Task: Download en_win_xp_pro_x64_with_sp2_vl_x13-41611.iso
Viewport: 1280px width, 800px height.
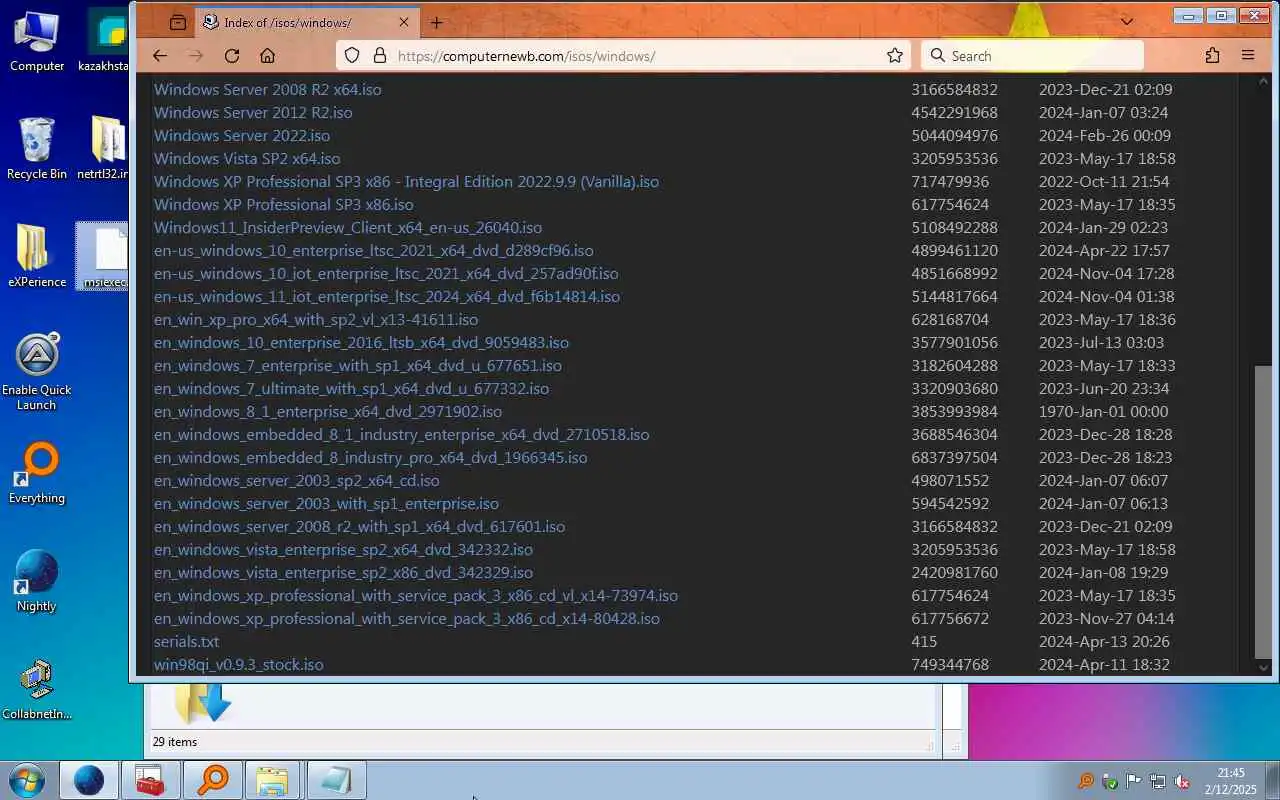Action: tap(316, 319)
